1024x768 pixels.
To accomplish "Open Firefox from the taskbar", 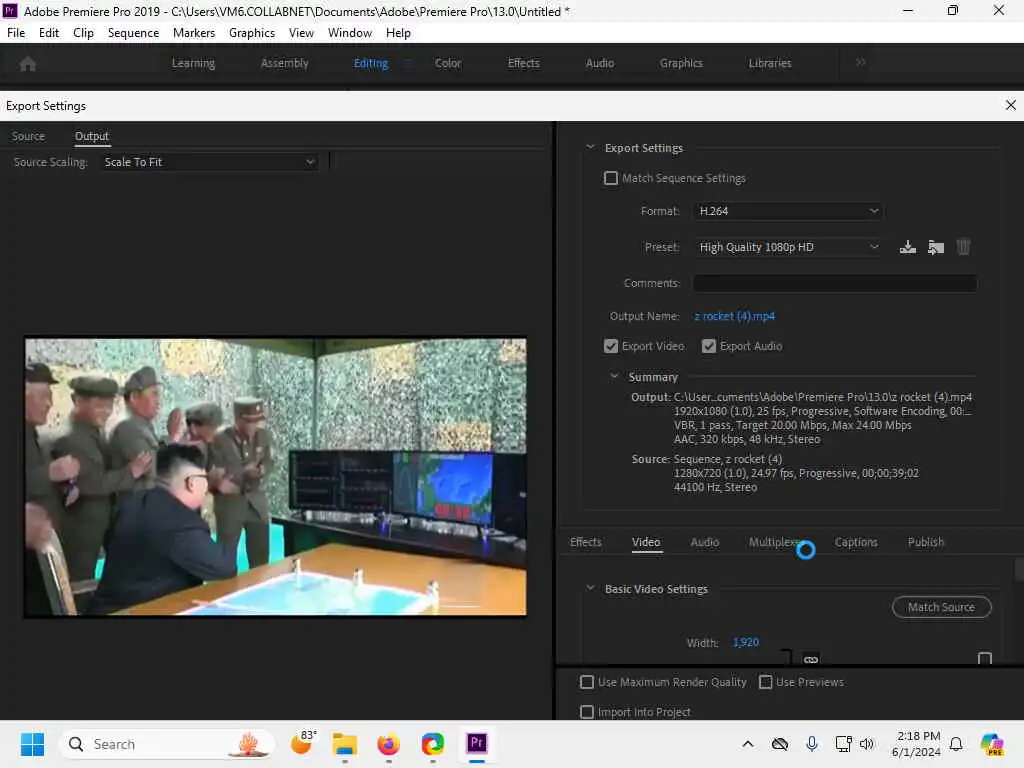I will pos(389,744).
